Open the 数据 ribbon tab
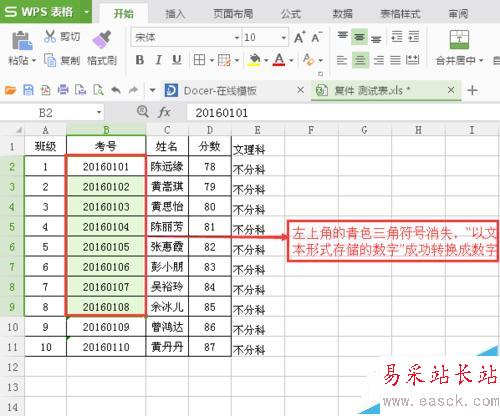 [x=343, y=14]
